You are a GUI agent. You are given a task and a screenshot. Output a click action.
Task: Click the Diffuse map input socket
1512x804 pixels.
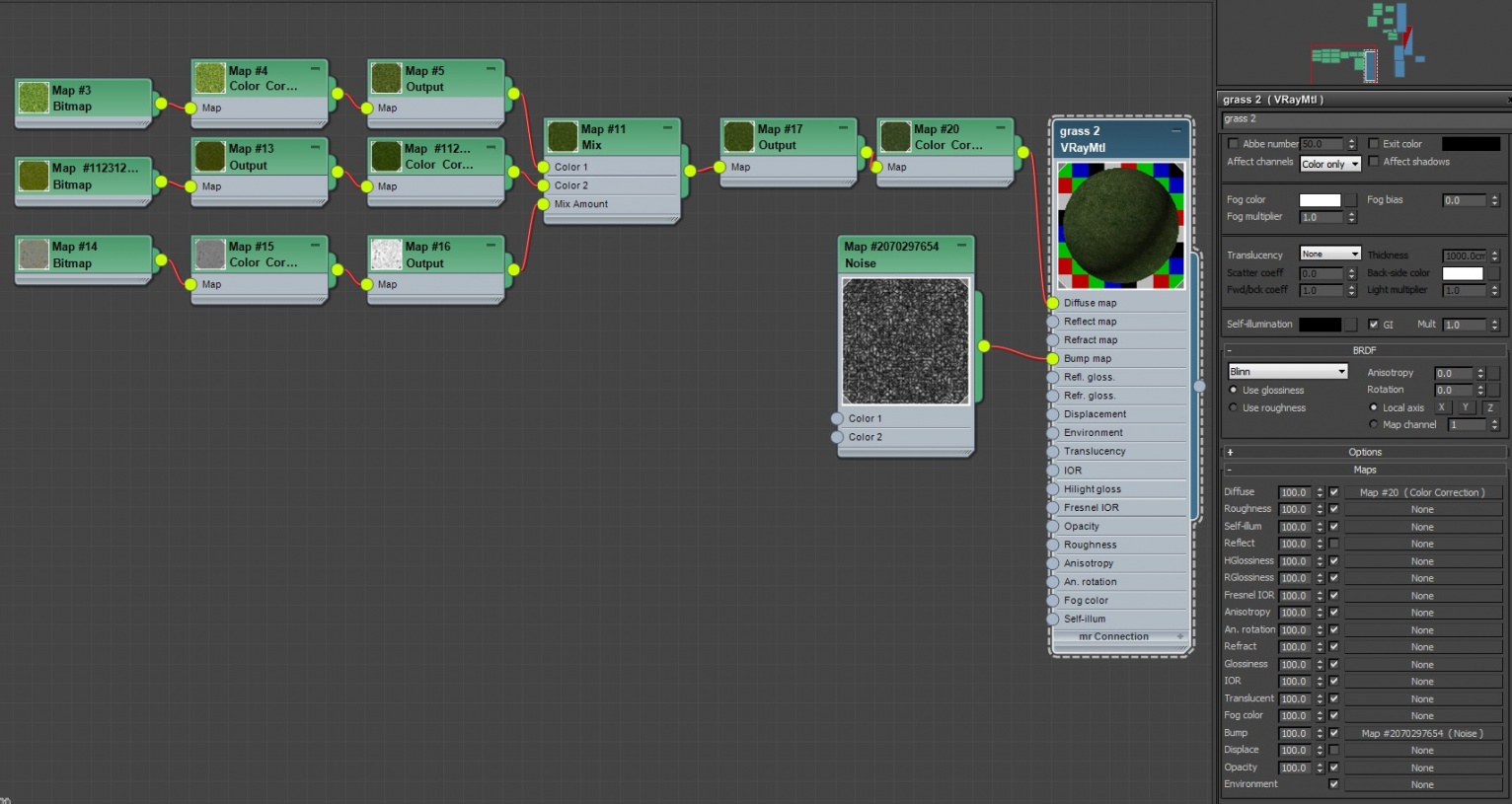(x=1053, y=303)
